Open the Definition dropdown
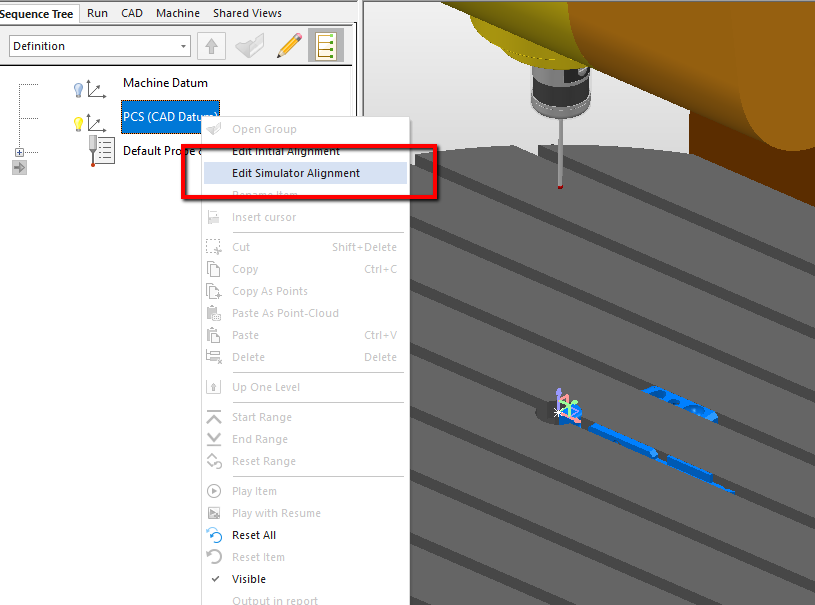Viewport: 815px width, 605px height. point(181,46)
